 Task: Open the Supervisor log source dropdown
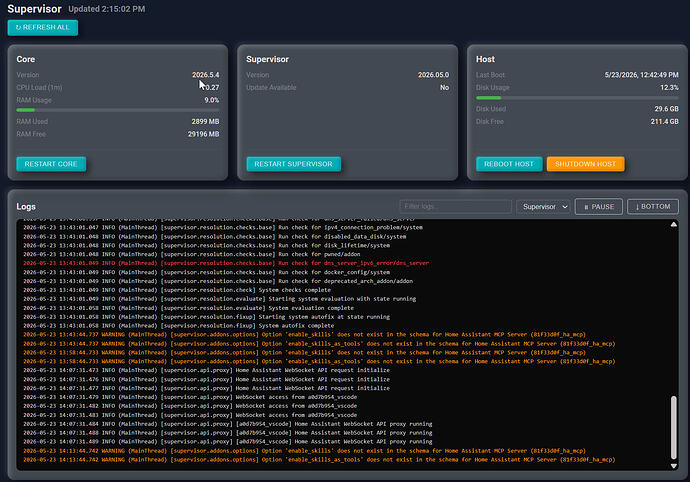pos(543,206)
